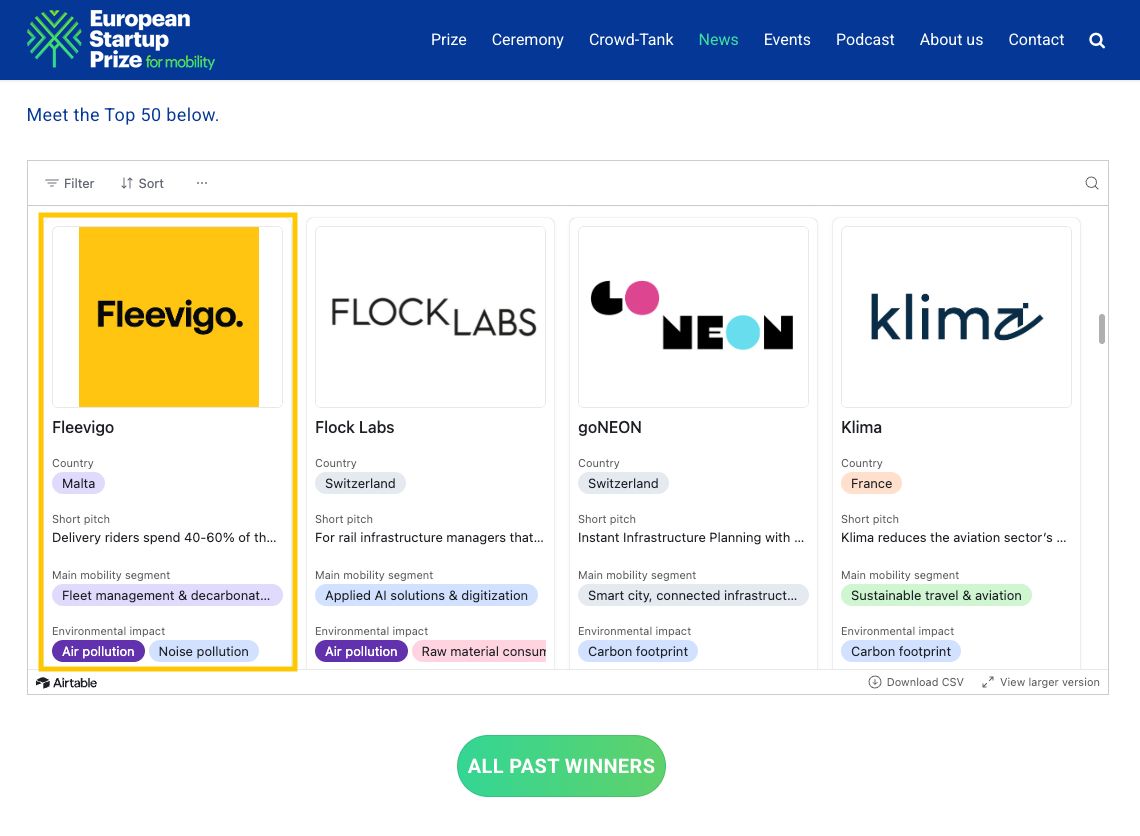Open the Crowd-Tank menu item
Image resolution: width=1140 pixels, height=836 pixels.
click(631, 40)
